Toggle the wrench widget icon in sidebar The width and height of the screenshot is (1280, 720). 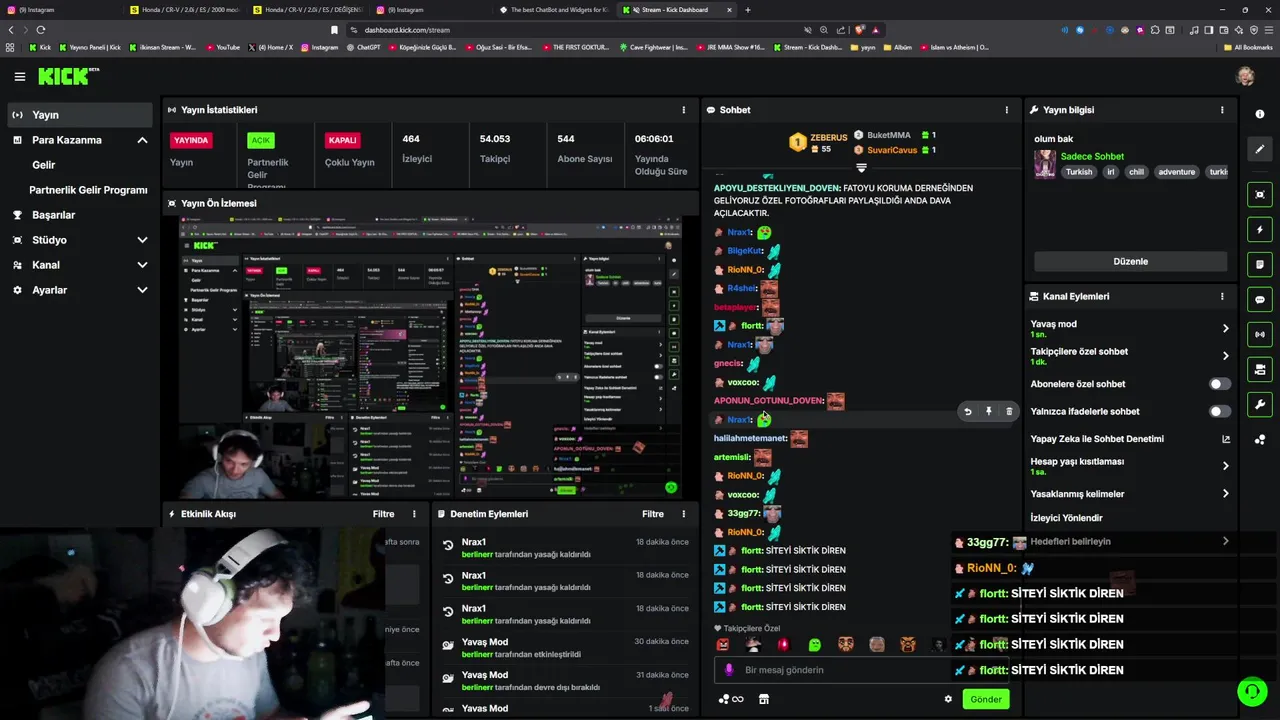click(x=1260, y=405)
